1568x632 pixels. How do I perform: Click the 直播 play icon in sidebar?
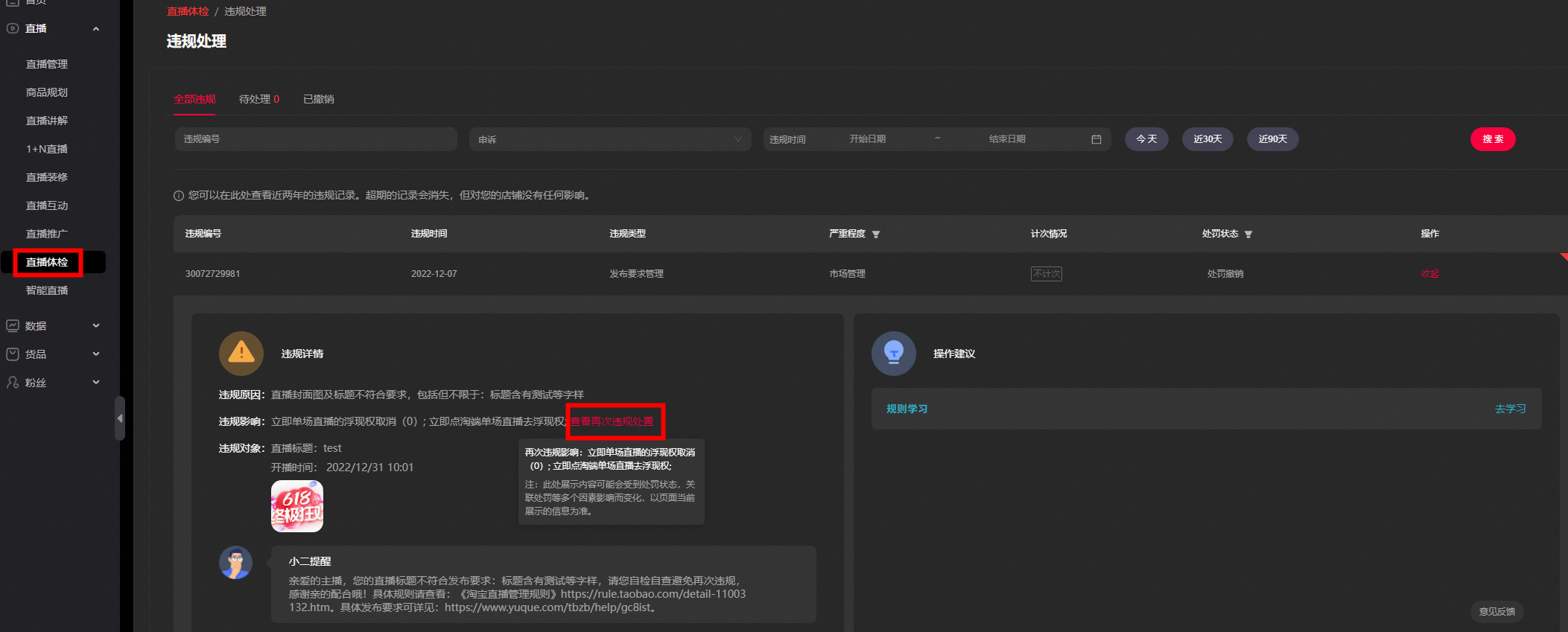[x=13, y=28]
